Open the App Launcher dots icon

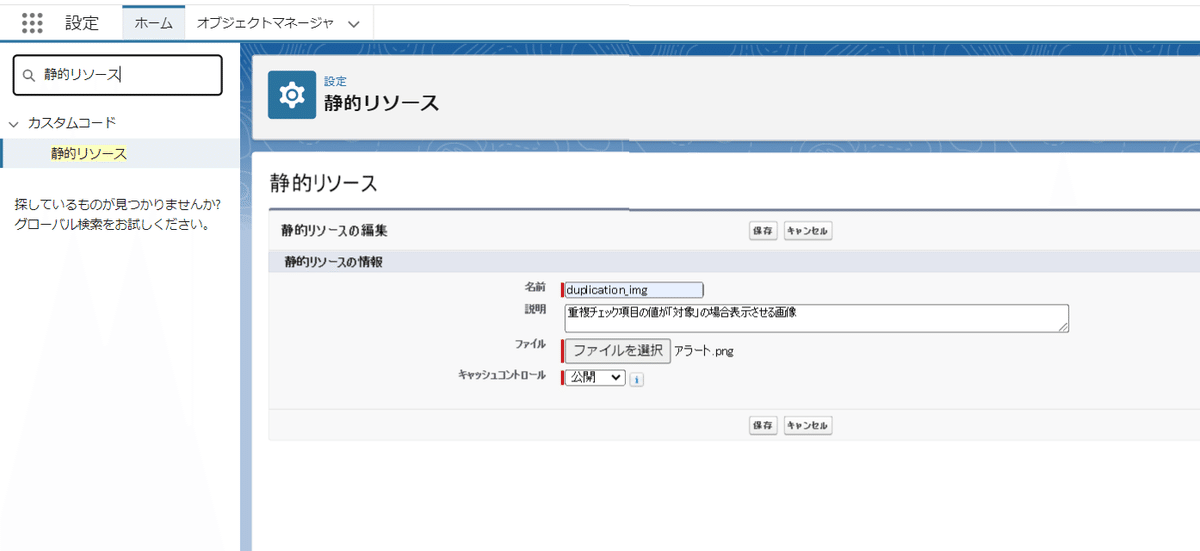click(x=32, y=23)
